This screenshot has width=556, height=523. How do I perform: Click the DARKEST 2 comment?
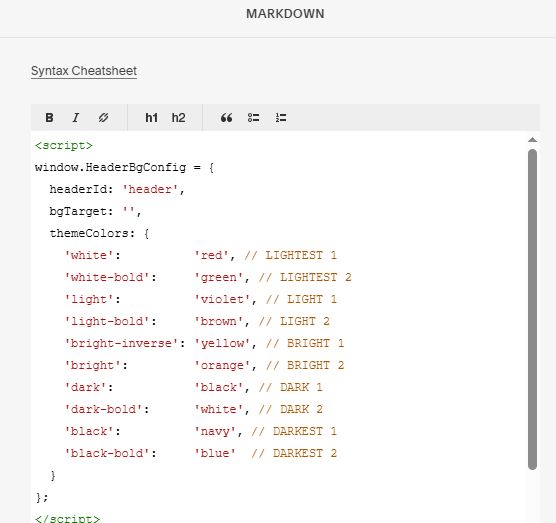[294, 453]
